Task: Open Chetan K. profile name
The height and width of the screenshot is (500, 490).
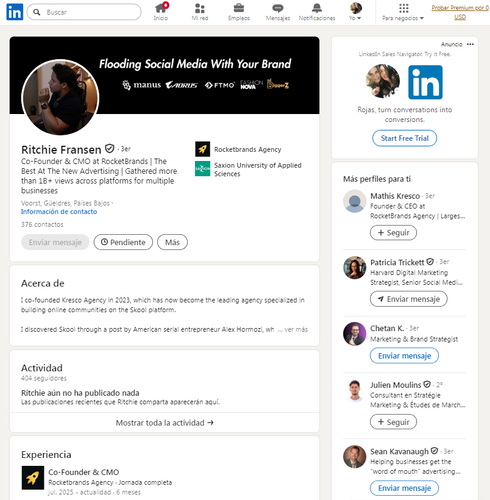Action: pos(387,328)
